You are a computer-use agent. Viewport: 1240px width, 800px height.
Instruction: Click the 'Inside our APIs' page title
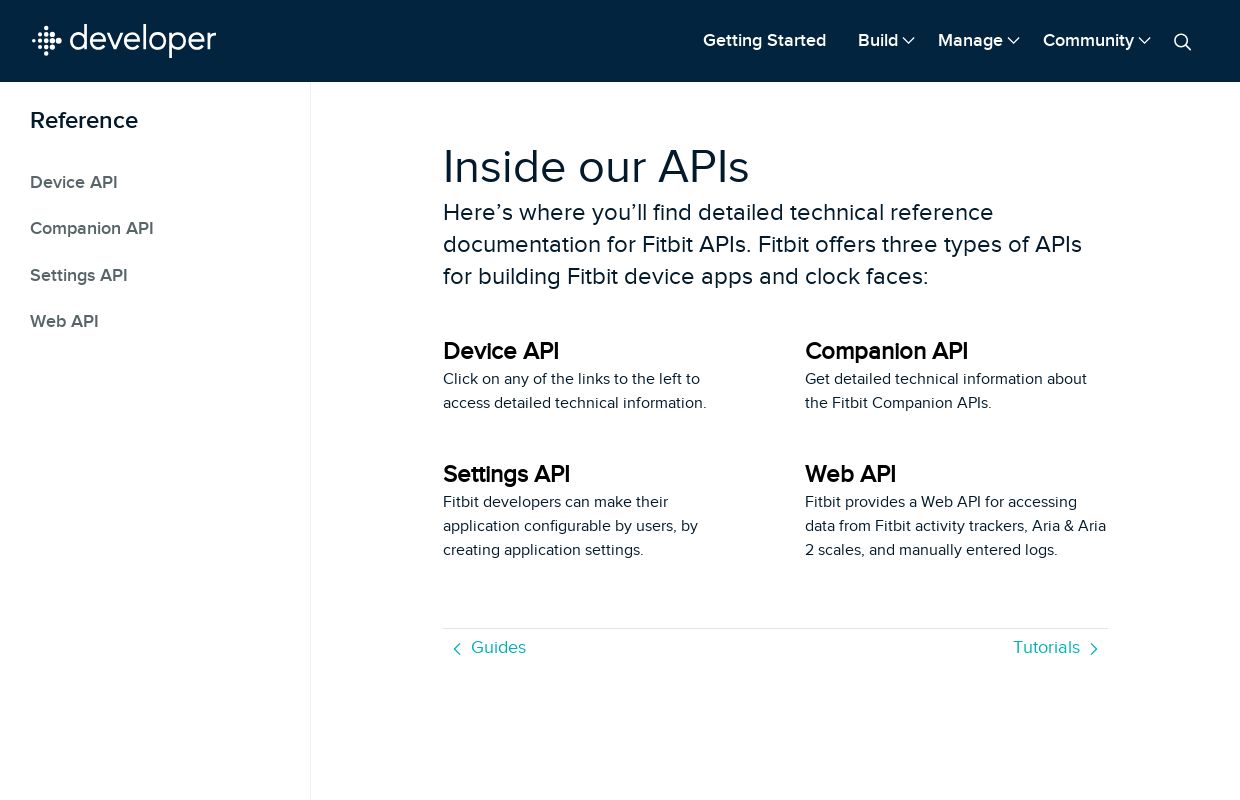tap(596, 167)
